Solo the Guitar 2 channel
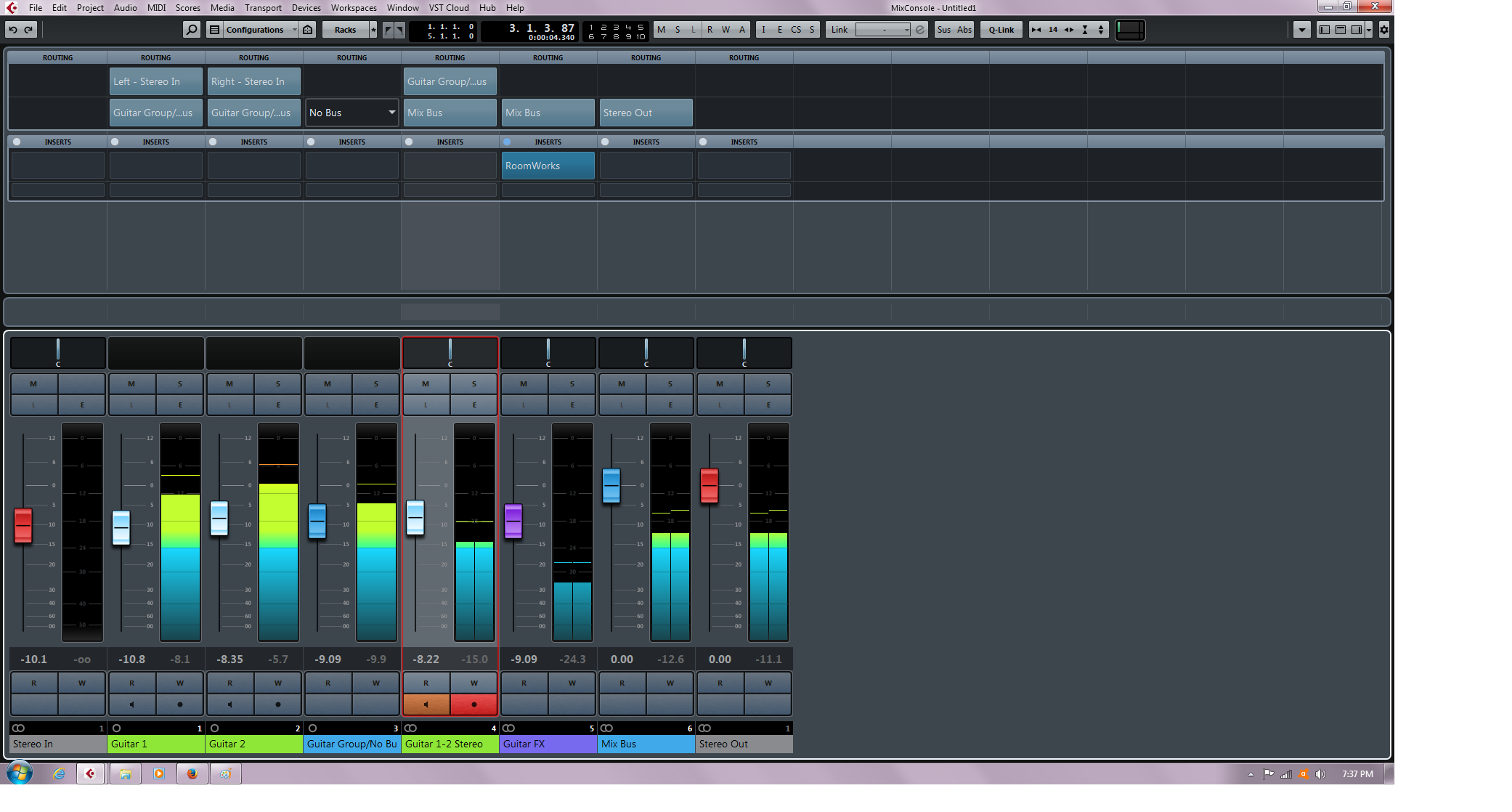The image size is (1512, 812). coord(278,383)
